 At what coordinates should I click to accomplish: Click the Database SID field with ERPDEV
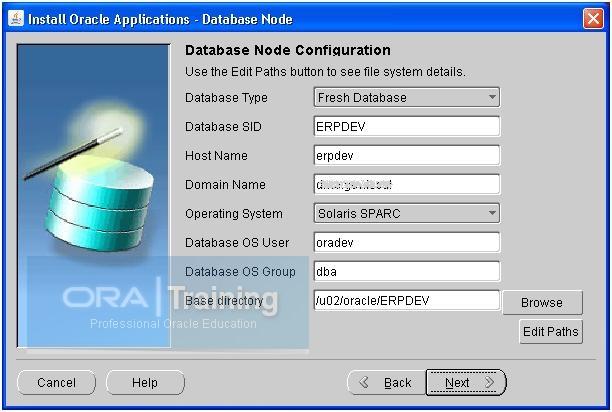[x=407, y=126]
